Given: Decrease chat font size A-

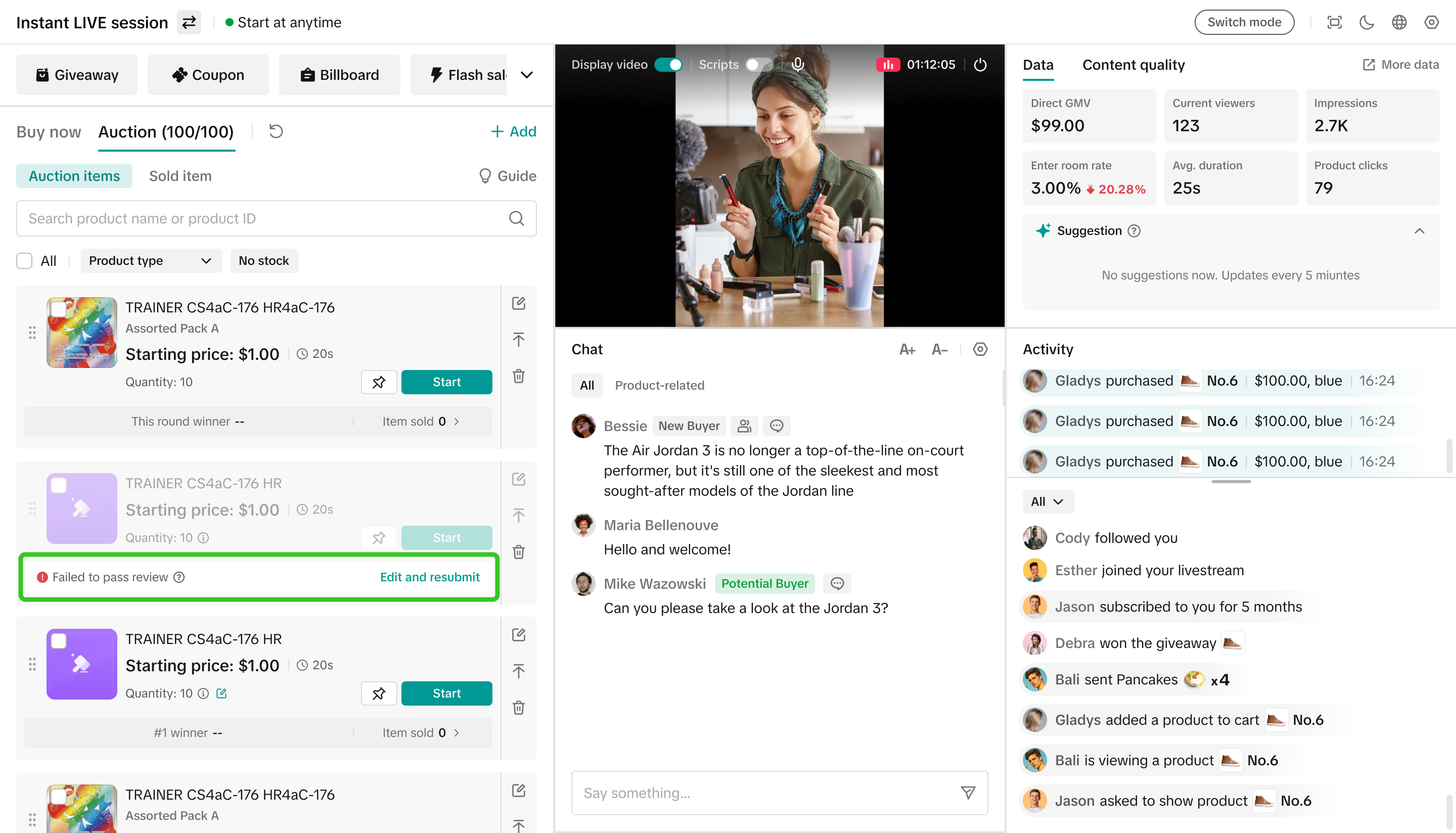Looking at the screenshot, I should (939, 349).
